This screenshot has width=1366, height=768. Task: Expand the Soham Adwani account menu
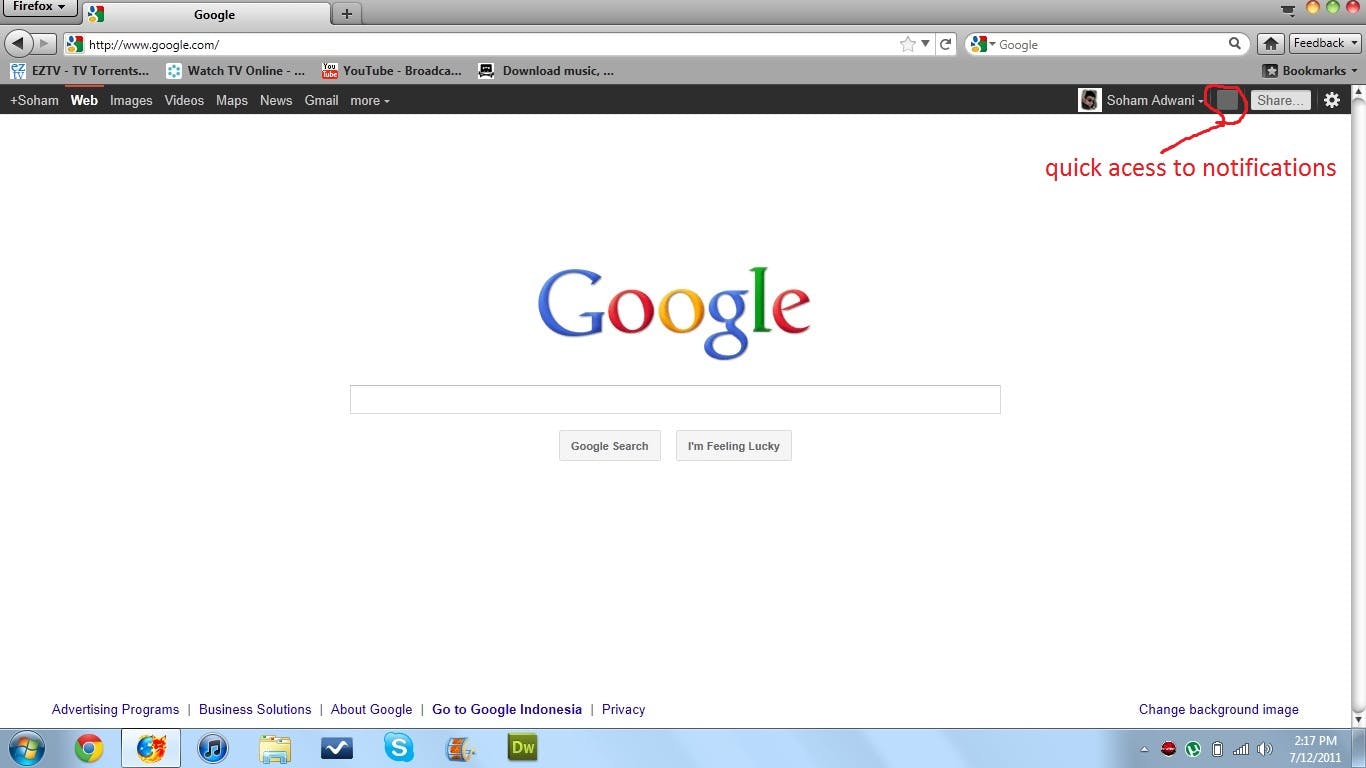pyautogui.click(x=1155, y=100)
